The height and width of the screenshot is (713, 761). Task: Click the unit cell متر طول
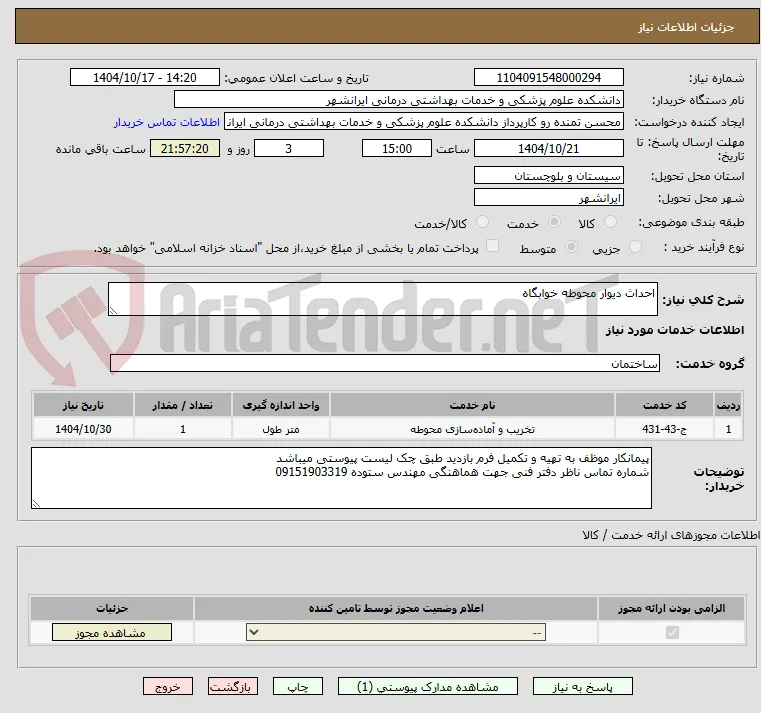click(281, 429)
